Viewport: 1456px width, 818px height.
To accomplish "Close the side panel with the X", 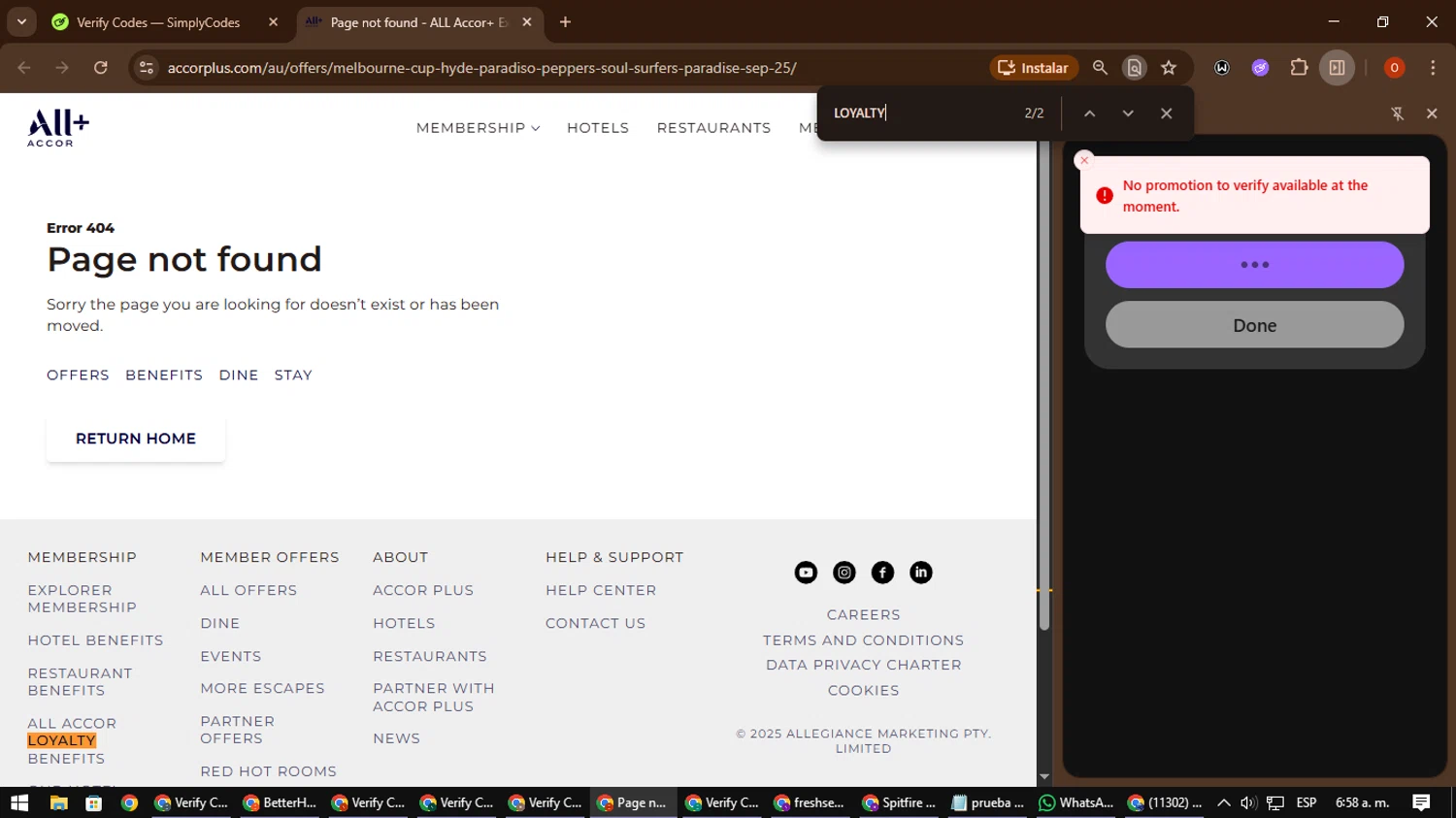I will [x=1432, y=114].
